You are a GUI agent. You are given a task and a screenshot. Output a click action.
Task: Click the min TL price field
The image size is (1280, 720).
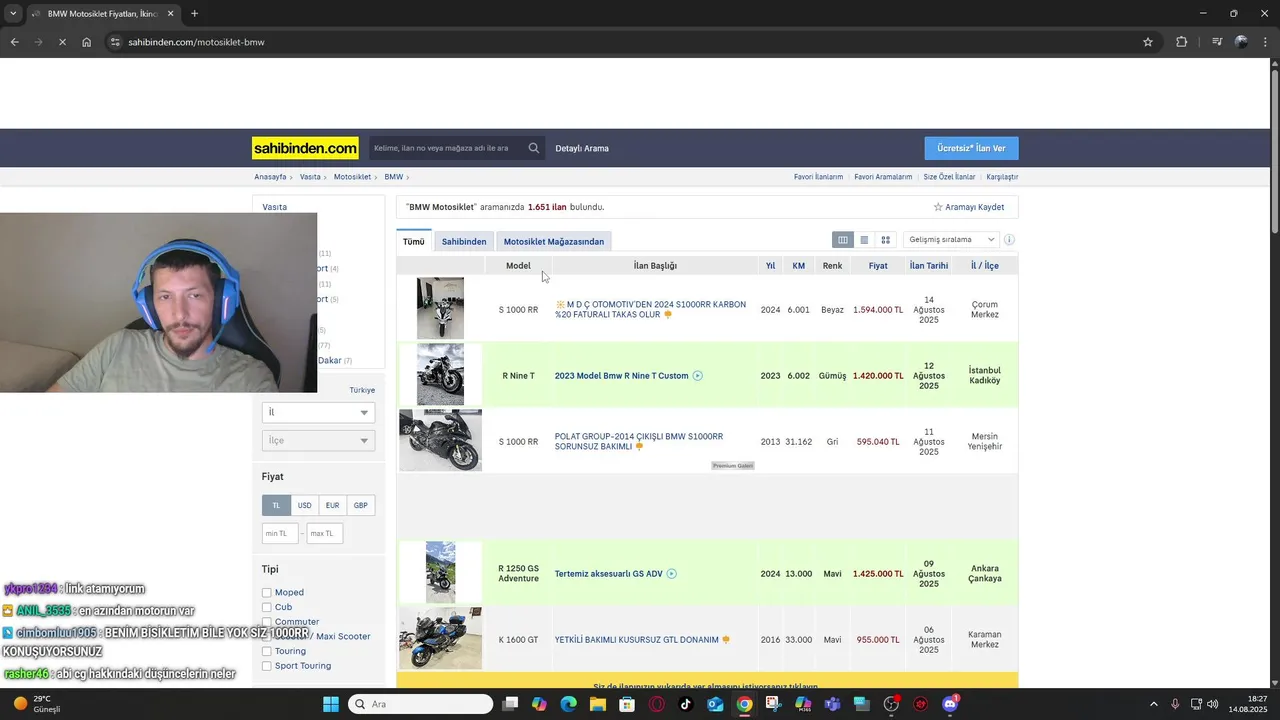point(280,534)
